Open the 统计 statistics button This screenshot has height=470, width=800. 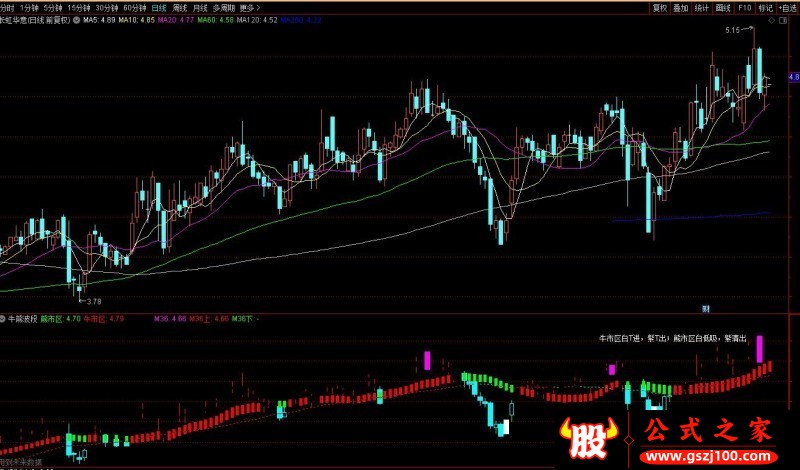(702, 8)
